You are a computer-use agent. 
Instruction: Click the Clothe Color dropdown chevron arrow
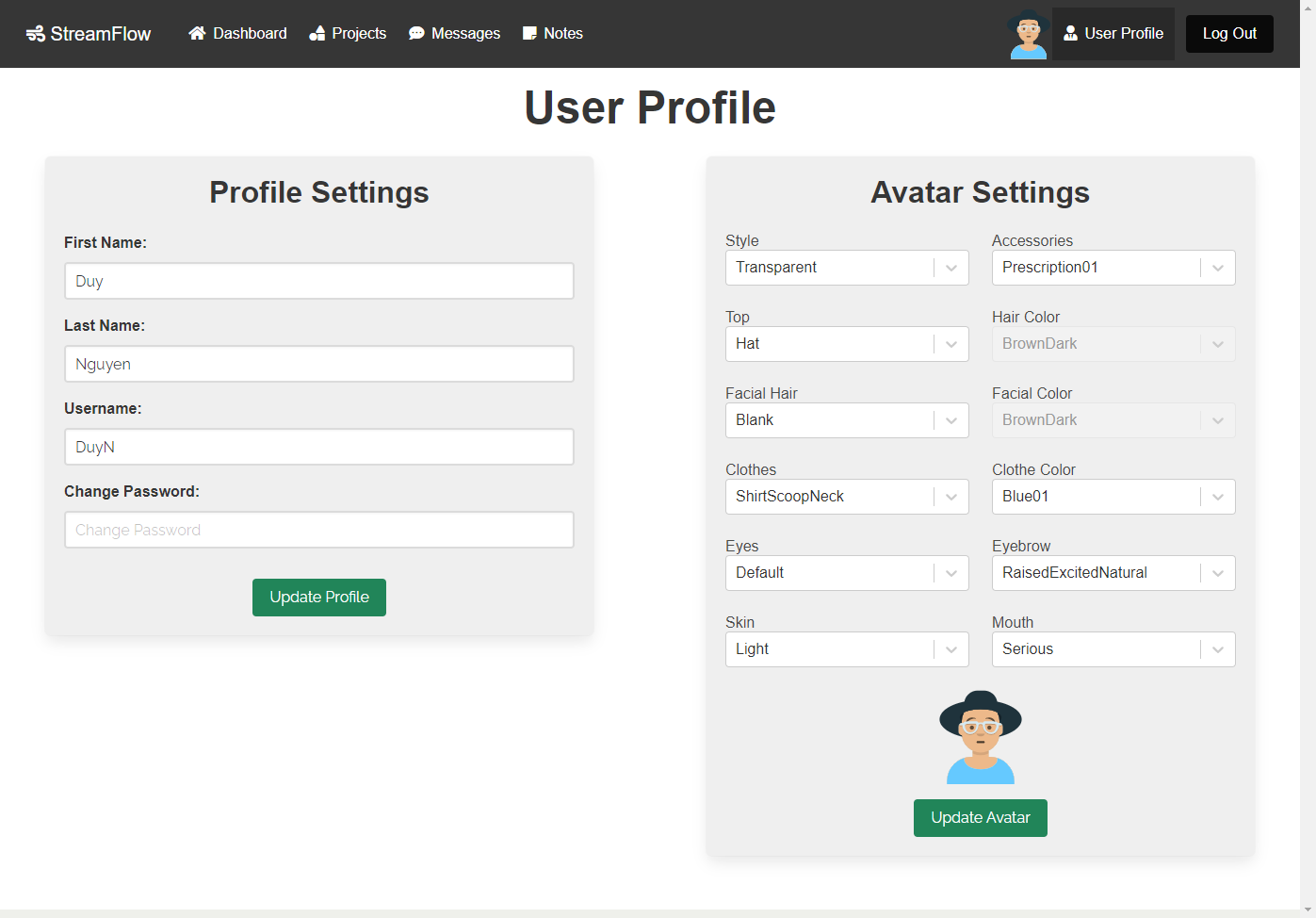1218,497
